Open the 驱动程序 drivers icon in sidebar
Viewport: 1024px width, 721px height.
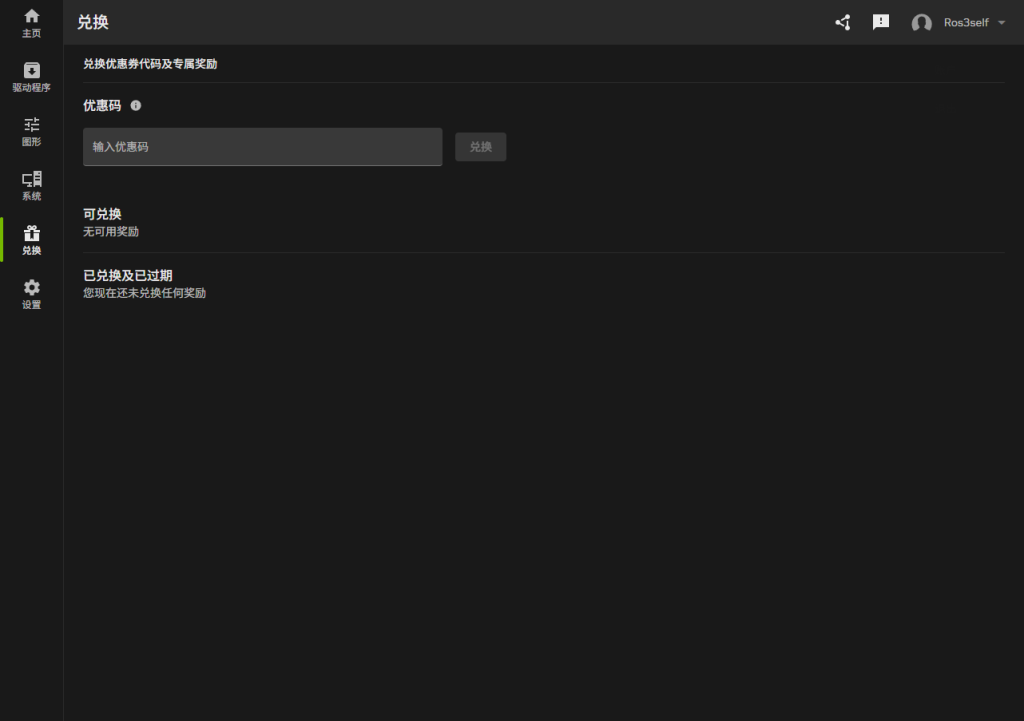[x=31, y=71]
